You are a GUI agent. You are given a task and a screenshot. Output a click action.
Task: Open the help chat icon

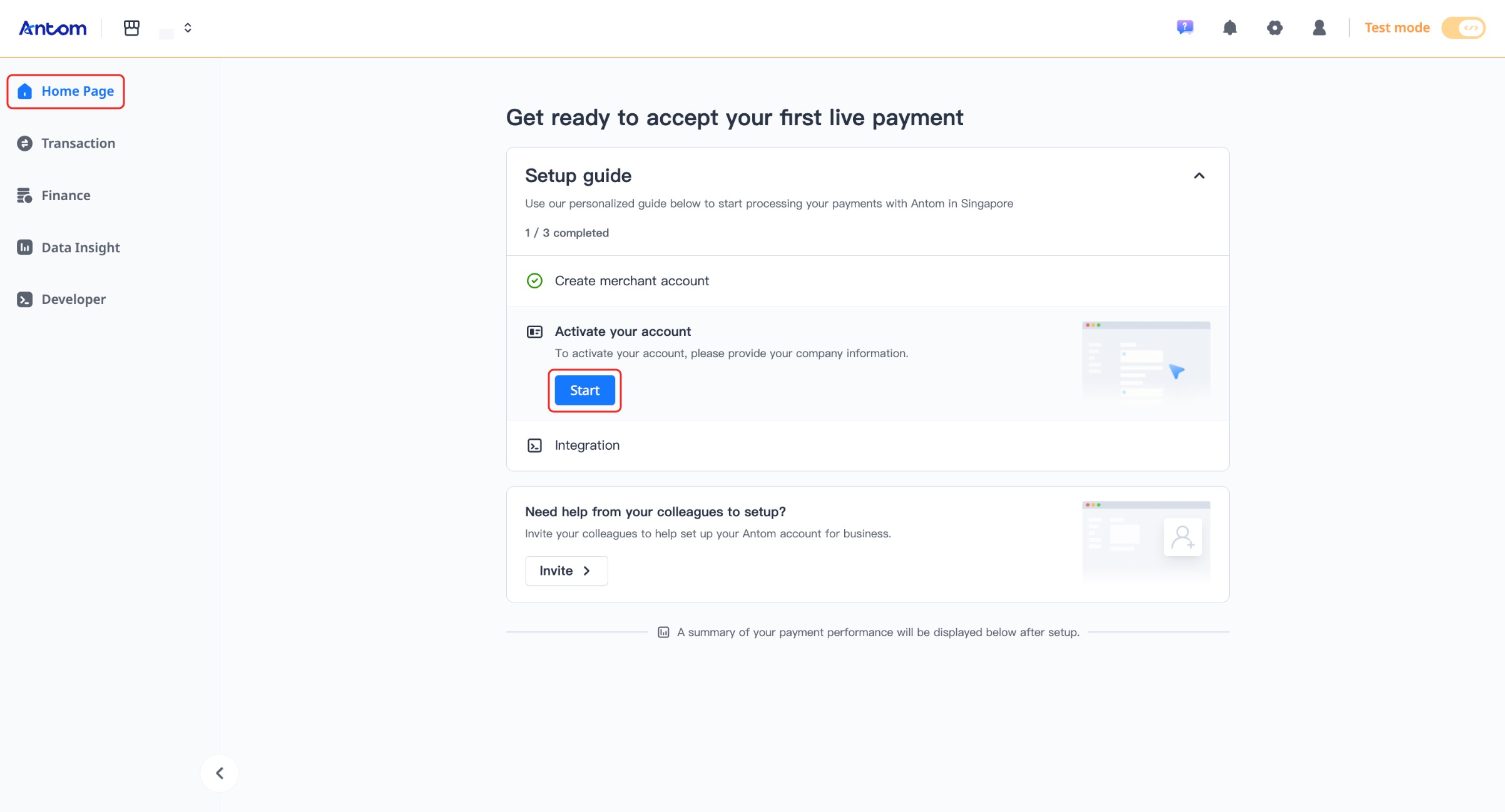coord(1185,28)
